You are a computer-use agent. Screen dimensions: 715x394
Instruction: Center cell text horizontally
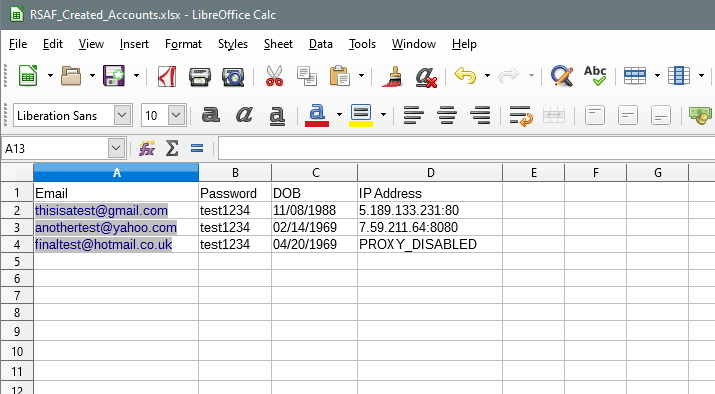tap(447, 115)
